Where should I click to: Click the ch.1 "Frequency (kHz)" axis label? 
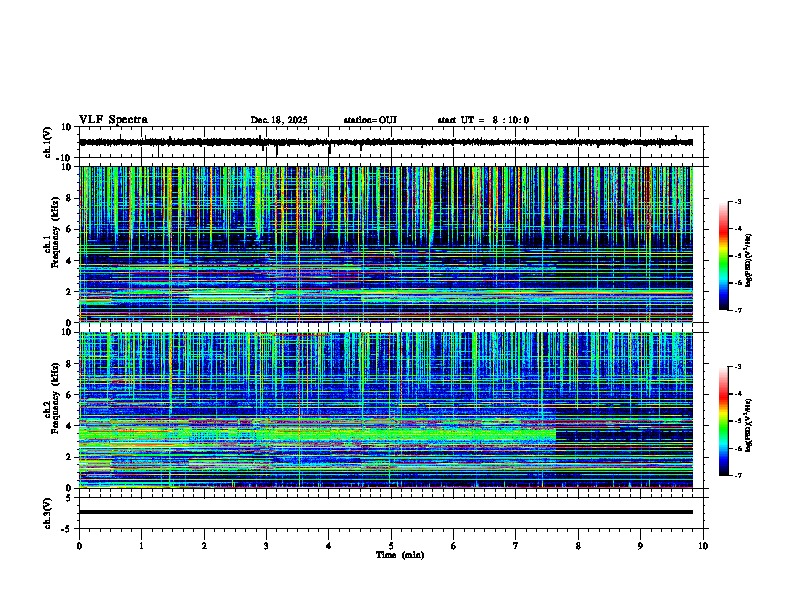(55, 232)
